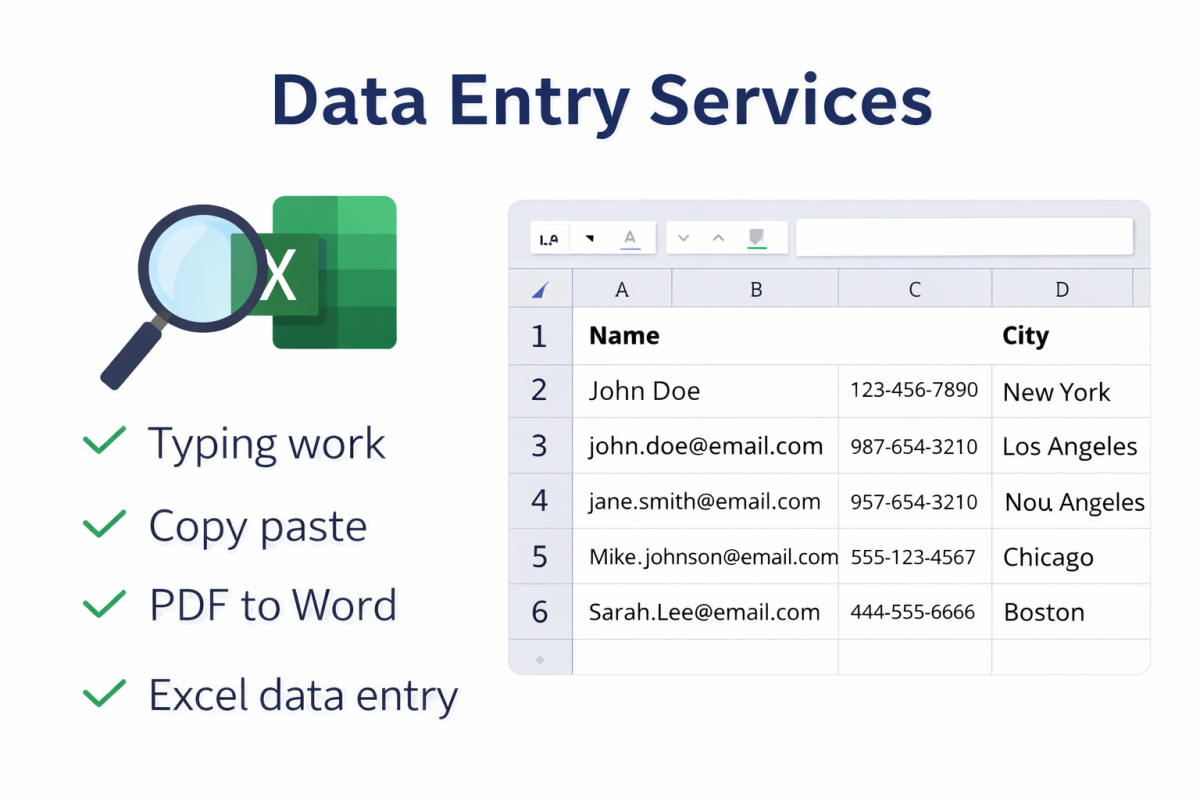This screenshot has height=800, width=1200.
Task: Click the font size icon in toolbar
Action: pos(548,238)
